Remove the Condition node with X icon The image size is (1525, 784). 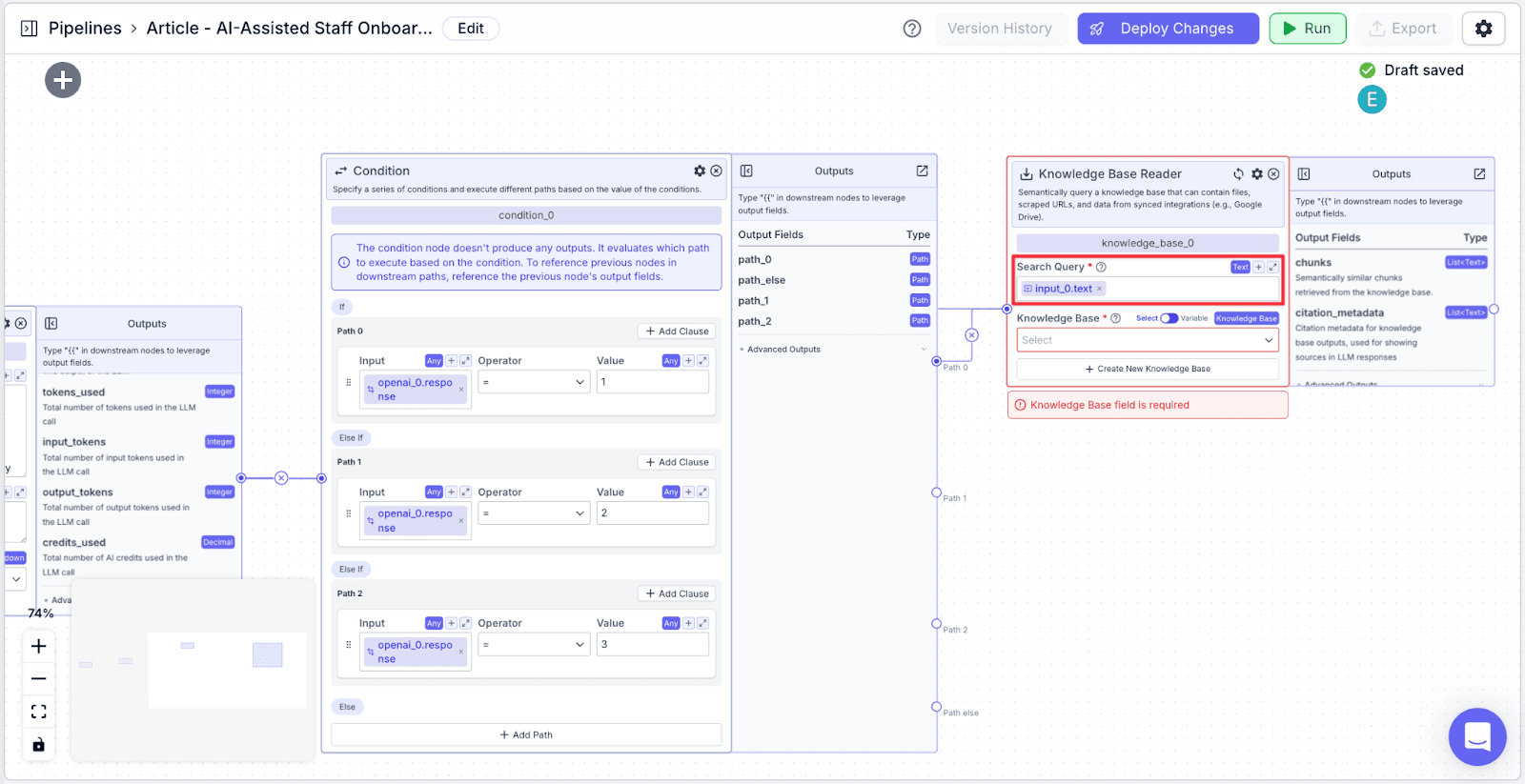coord(716,171)
